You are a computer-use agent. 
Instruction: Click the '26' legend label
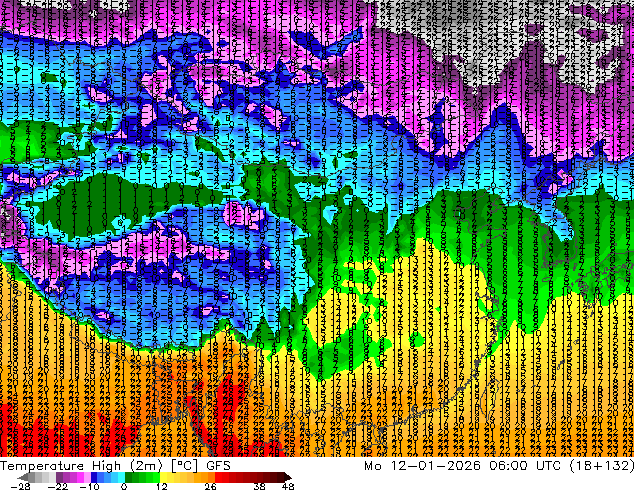pos(210,486)
